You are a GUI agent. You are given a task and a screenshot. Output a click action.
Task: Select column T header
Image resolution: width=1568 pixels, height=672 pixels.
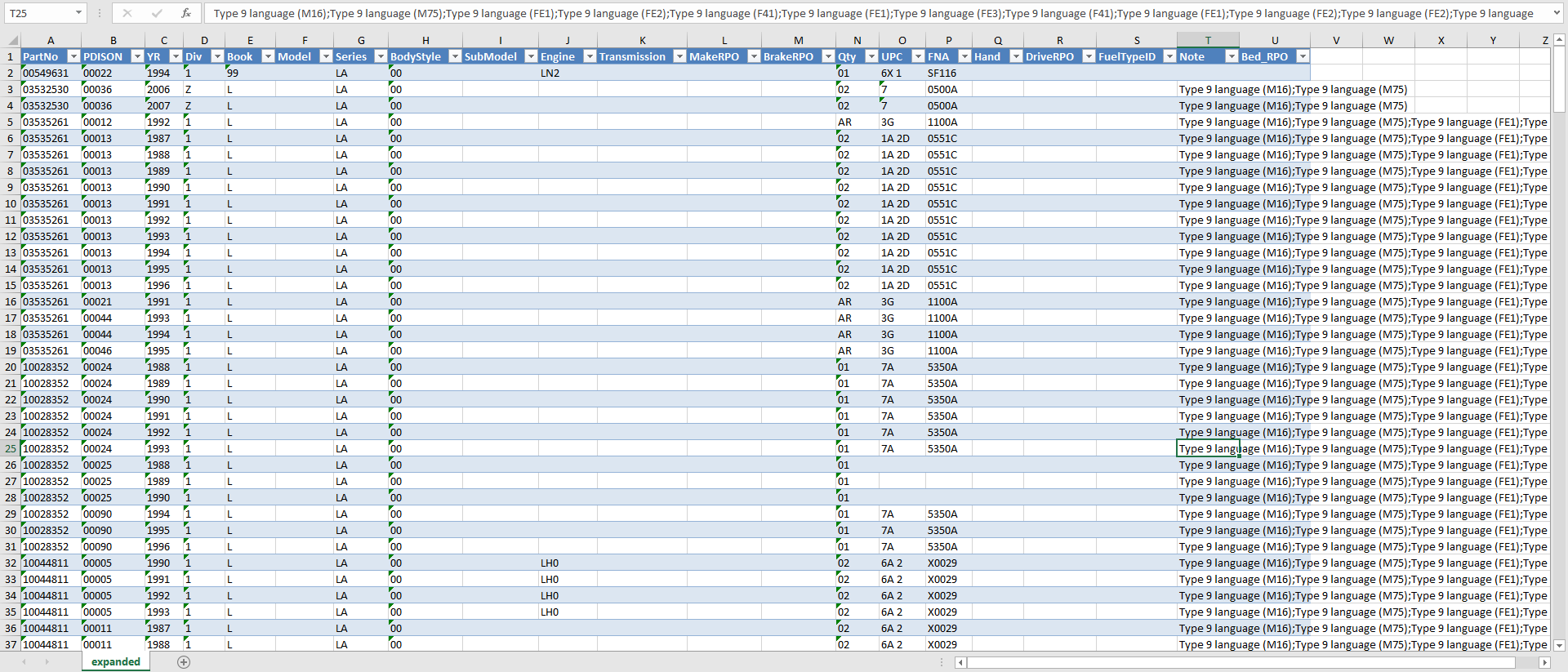(1208, 40)
